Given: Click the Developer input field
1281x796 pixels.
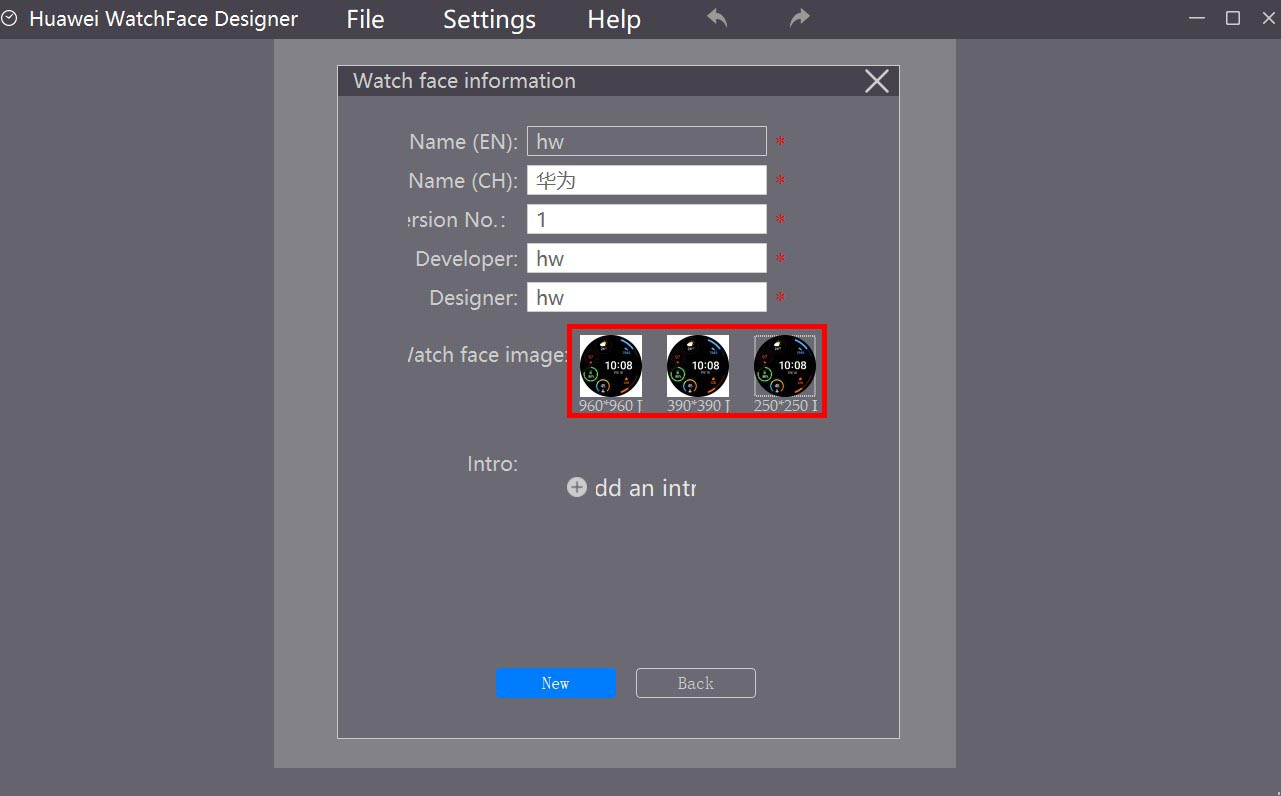Looking at the screenshot, I should [647, 258].
